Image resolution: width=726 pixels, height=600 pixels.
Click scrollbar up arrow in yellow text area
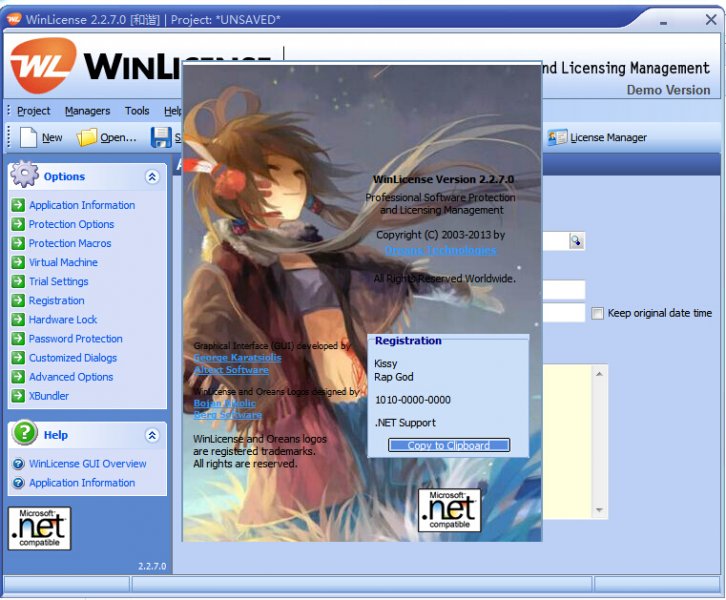(599, 374)
